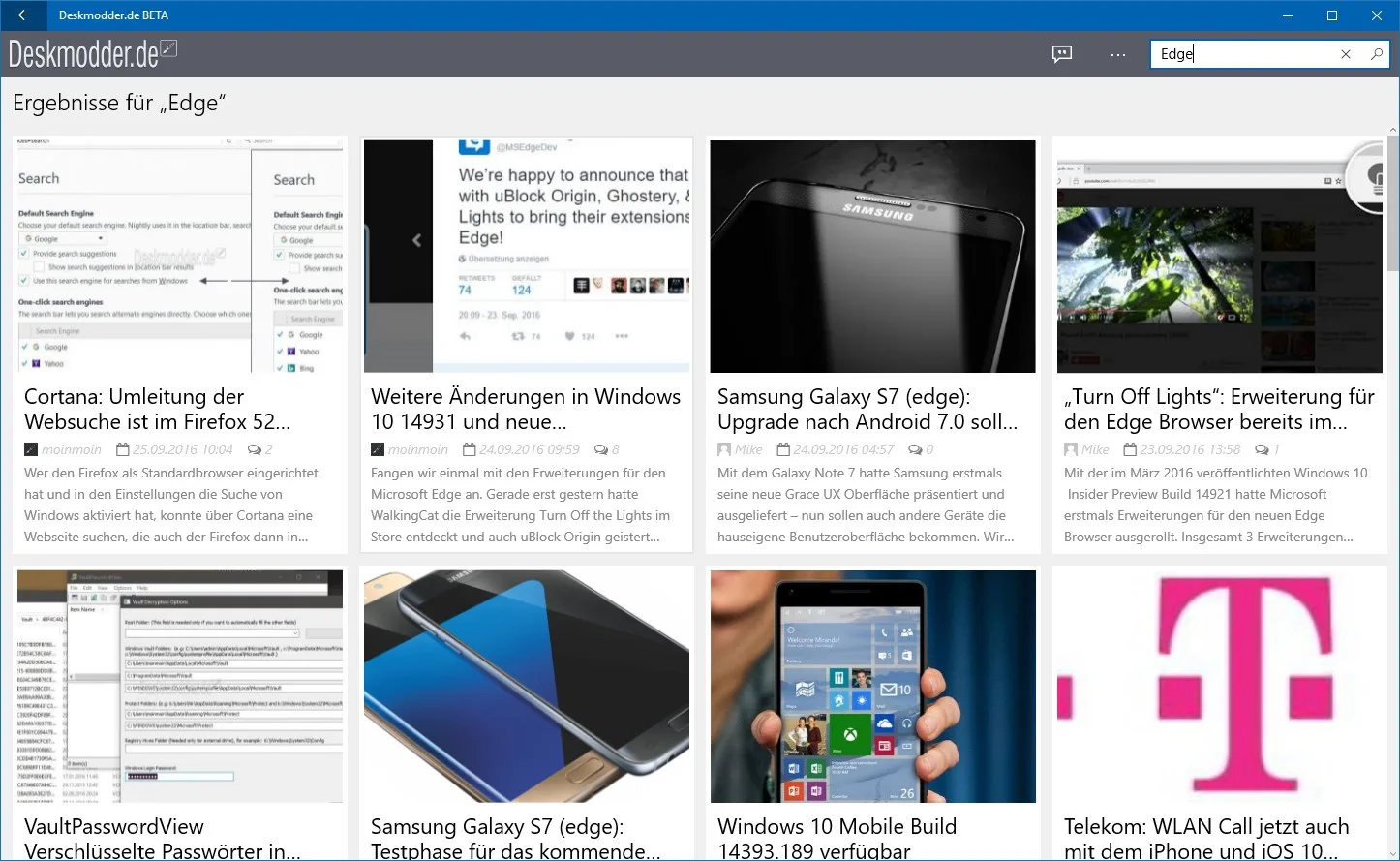Open article Cortana: Umleitung der Websuche
Screen dimensions: 1400x861
157,410
